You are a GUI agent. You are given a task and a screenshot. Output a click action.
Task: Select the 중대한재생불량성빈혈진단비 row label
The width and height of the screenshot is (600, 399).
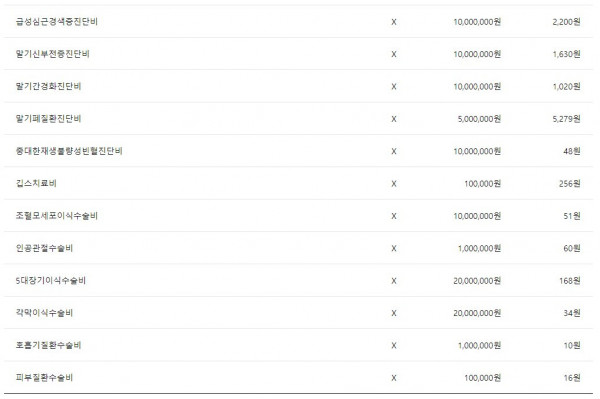(x=69, y=151)
